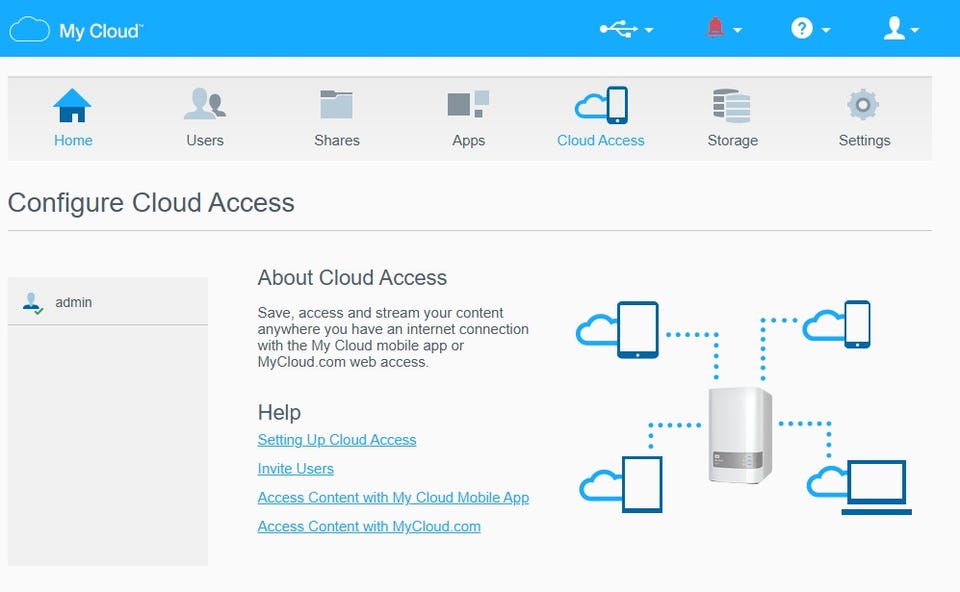Switch to the Storage tab label
Screen dimensions: 960x592
pyautogui.click(x=733, y=141)
